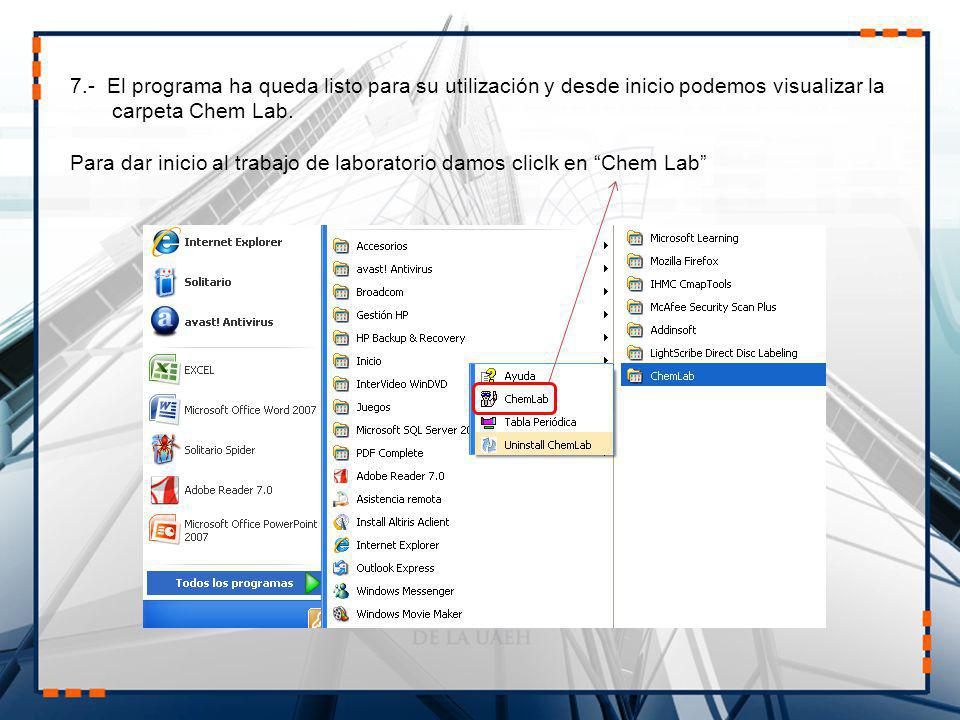
Task: Click Internet Explorer icon in programs list
Action: point(341,545)
